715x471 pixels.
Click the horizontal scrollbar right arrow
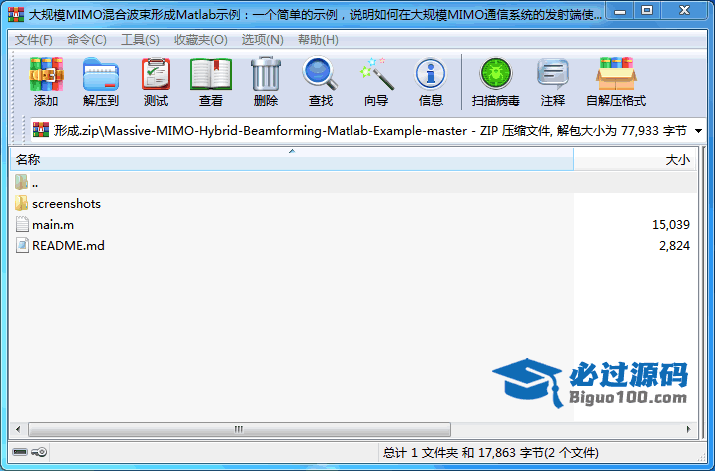689,429
